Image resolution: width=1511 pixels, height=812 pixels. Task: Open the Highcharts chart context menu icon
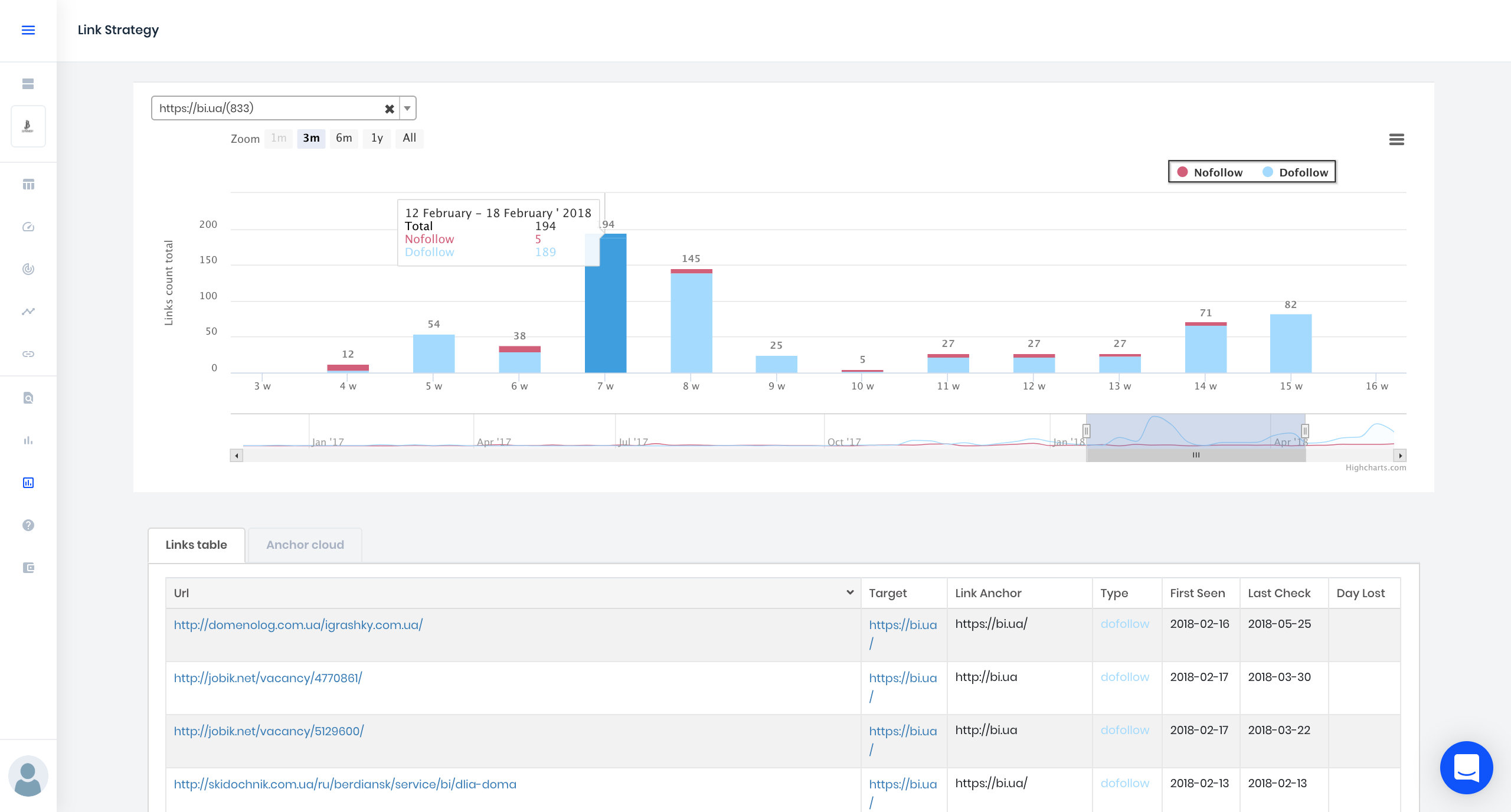click(x=1396, y=140)
